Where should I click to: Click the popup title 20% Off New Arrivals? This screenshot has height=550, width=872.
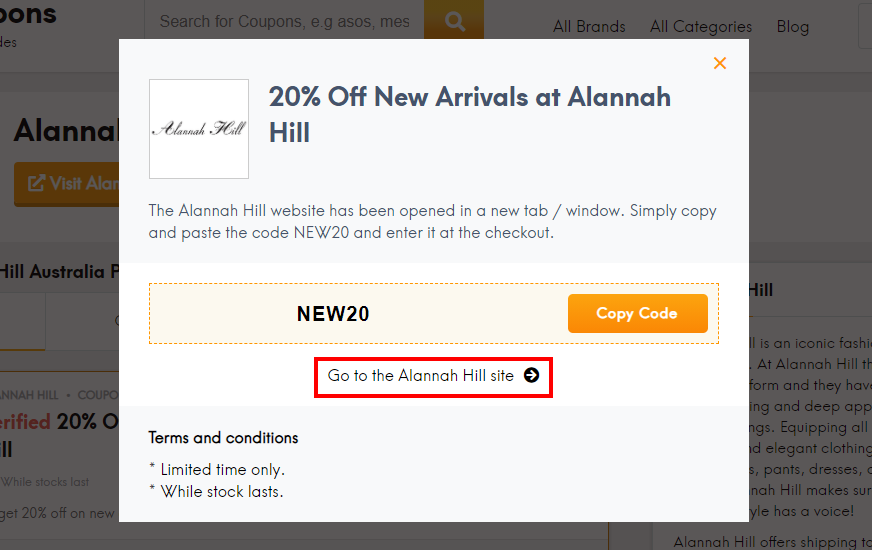pyautogui.click(x=469, y=115)
